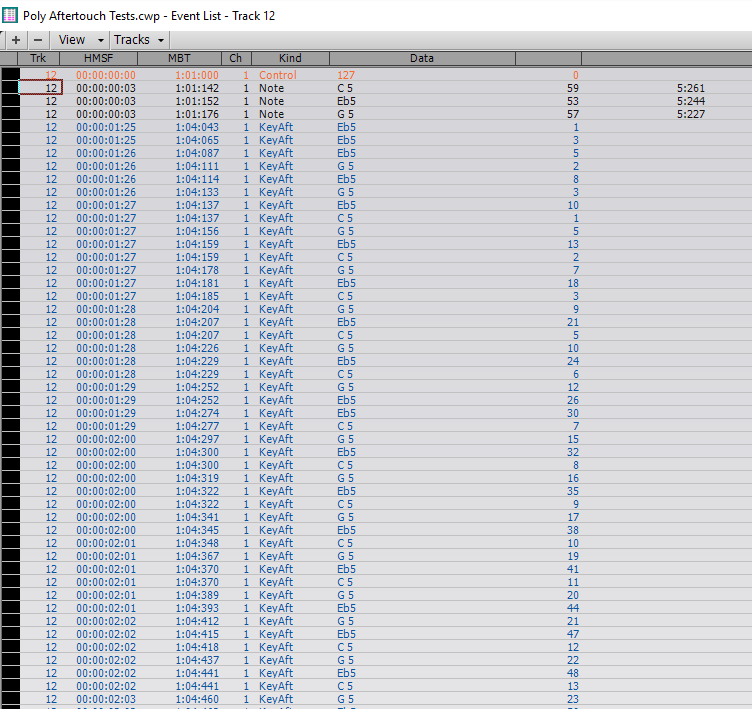This screenshot has width=752, height=709.
Task: Click the Event List window icon
Action: point(10,15)
